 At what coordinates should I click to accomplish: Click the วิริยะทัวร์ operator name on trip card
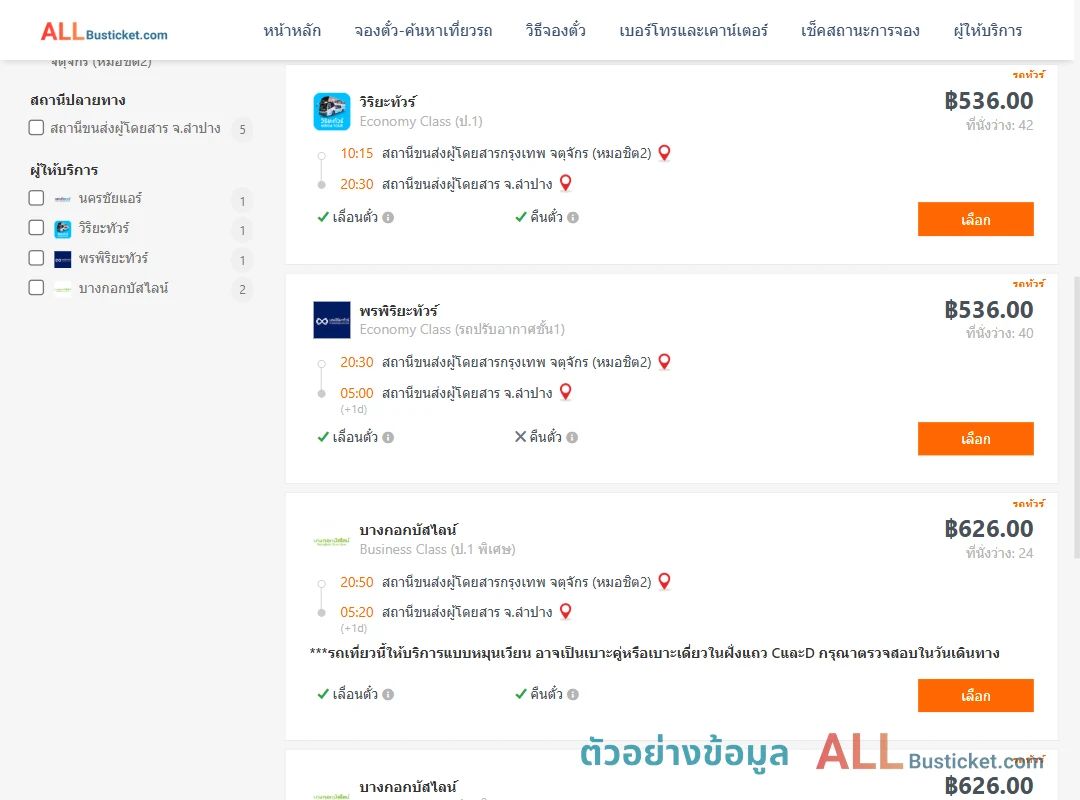388,102
